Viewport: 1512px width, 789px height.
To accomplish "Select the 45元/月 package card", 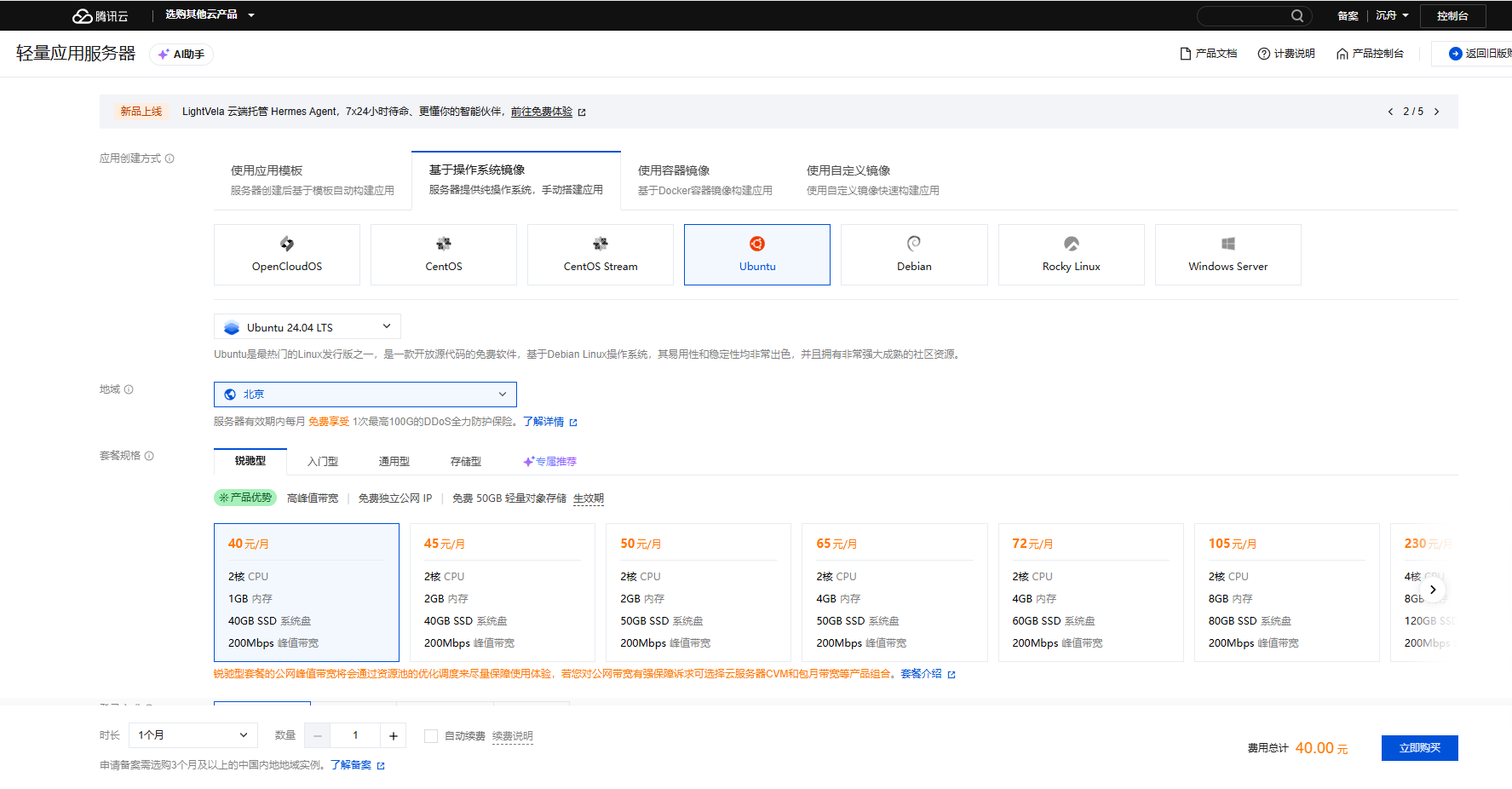I will coord(503,592).
